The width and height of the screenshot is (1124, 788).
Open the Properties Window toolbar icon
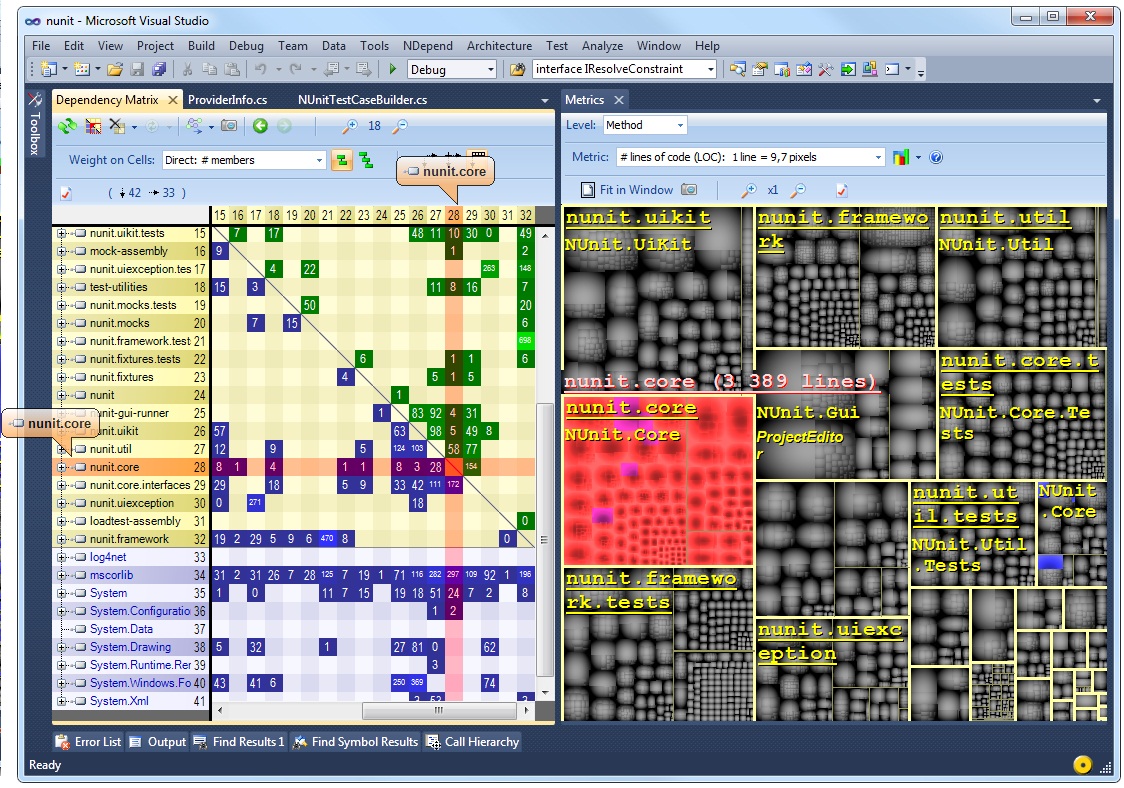760,69
